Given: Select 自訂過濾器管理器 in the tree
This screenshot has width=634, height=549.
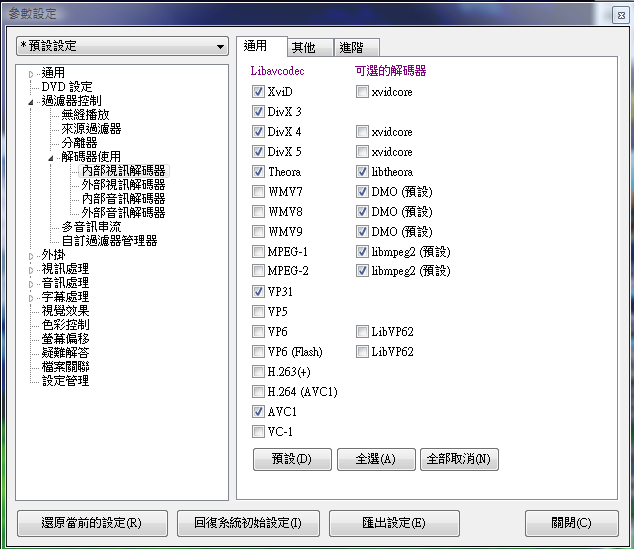Looking at the screenshot, I should pyautogui.click(x=109, y=241).
